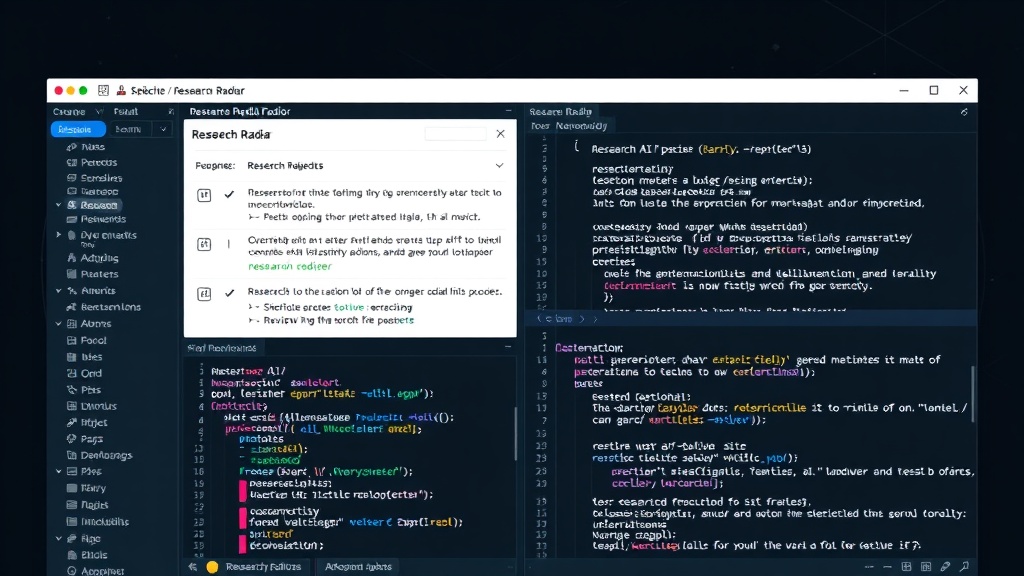1024x576 pixels.
Task: Click the link icon in right panel header
Action: (x=964, y=112)
